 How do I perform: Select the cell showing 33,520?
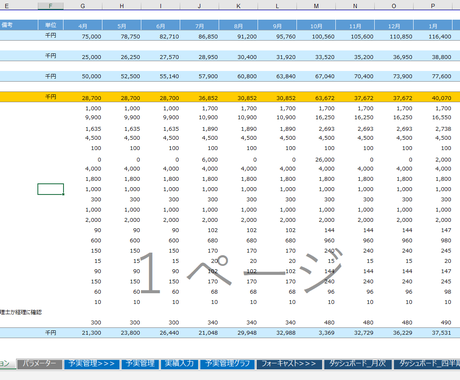pos(316,56)
